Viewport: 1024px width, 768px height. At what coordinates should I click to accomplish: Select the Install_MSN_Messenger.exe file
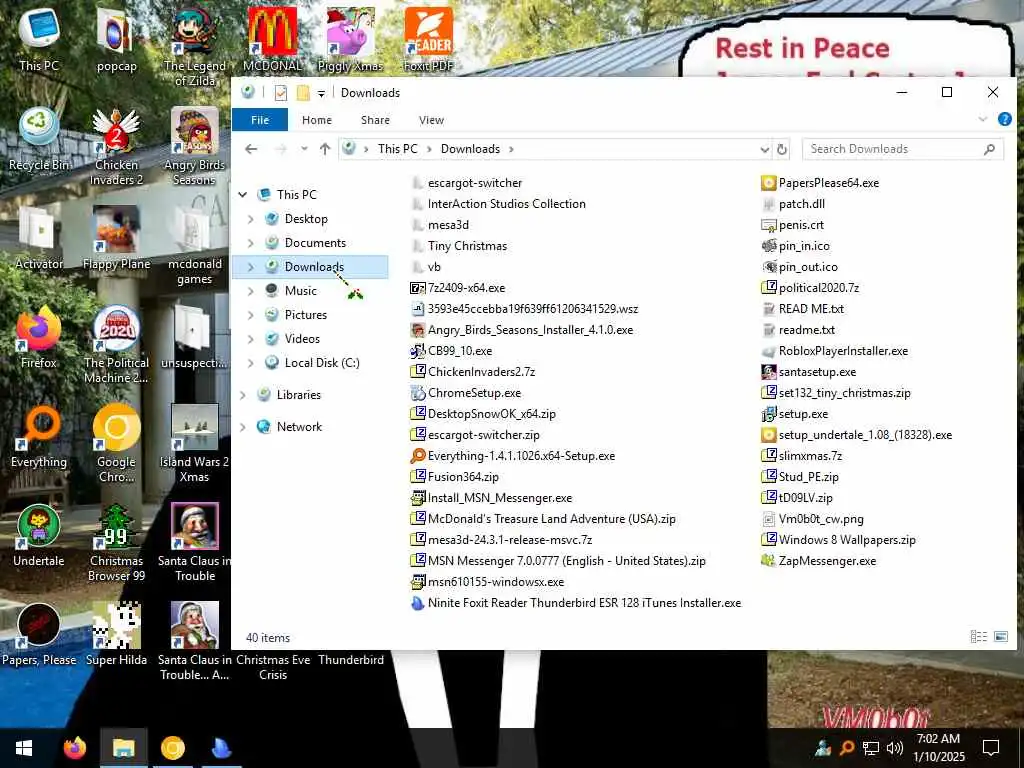click(x=491, y=498)
